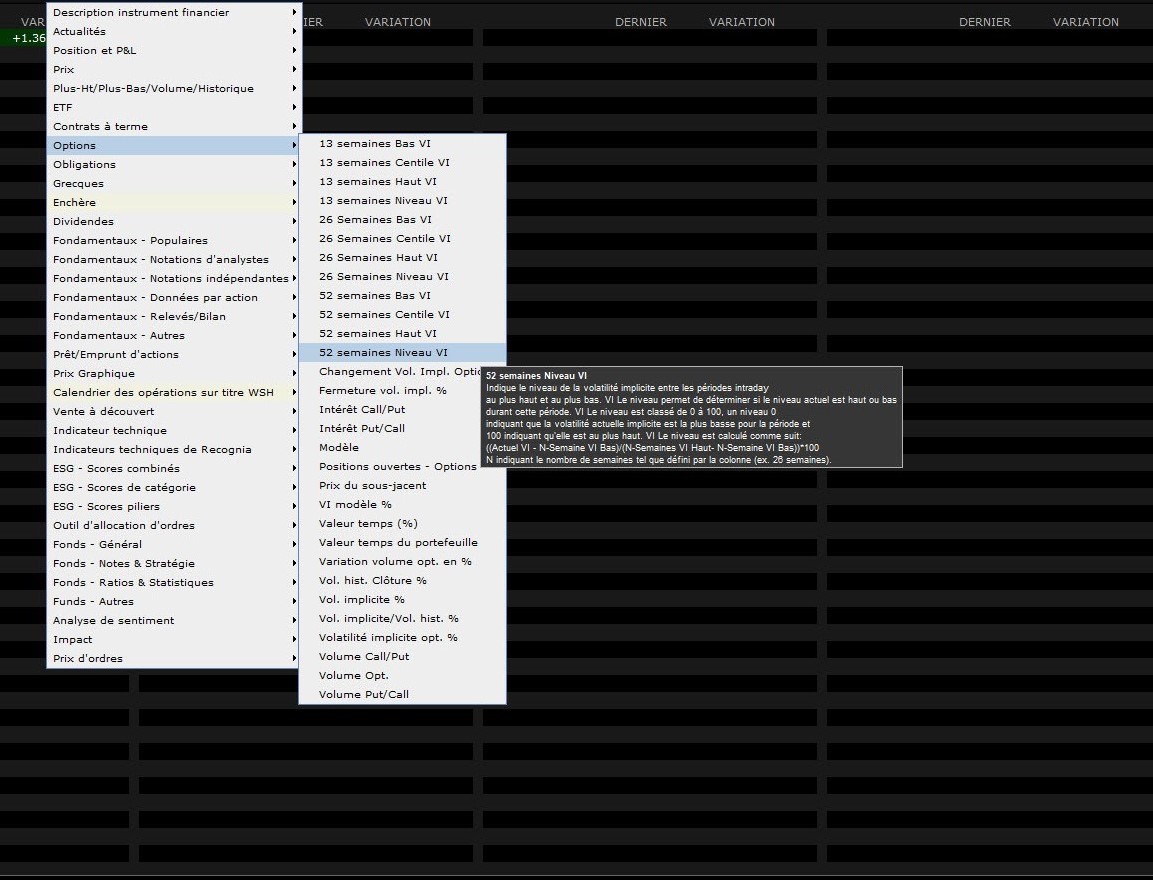Choose '13 semaines Bas VI' column
This screenshot has width=1153, height=880.
click(375, 143)
